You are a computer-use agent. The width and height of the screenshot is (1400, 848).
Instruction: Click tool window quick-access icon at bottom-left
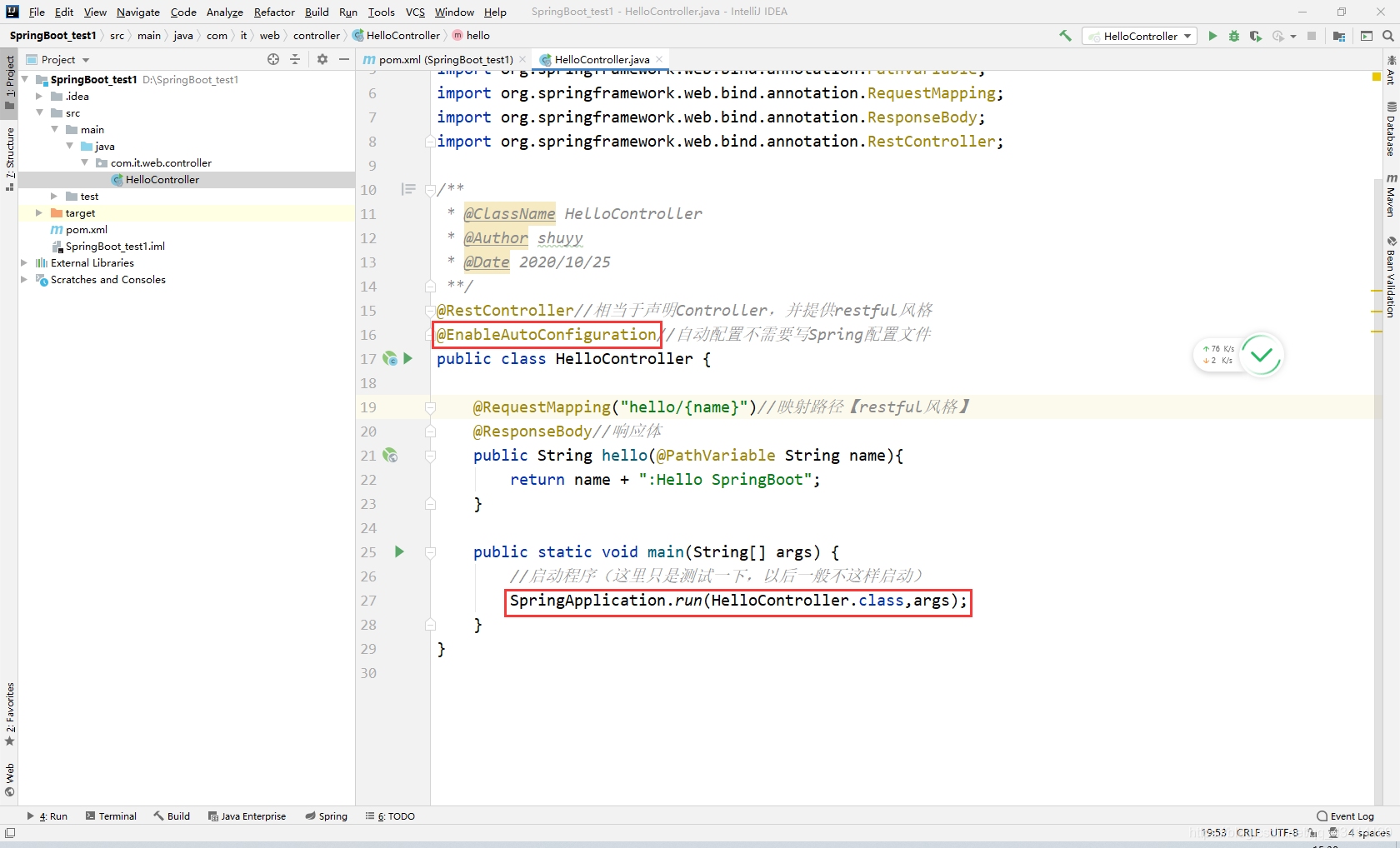point(10,833)
